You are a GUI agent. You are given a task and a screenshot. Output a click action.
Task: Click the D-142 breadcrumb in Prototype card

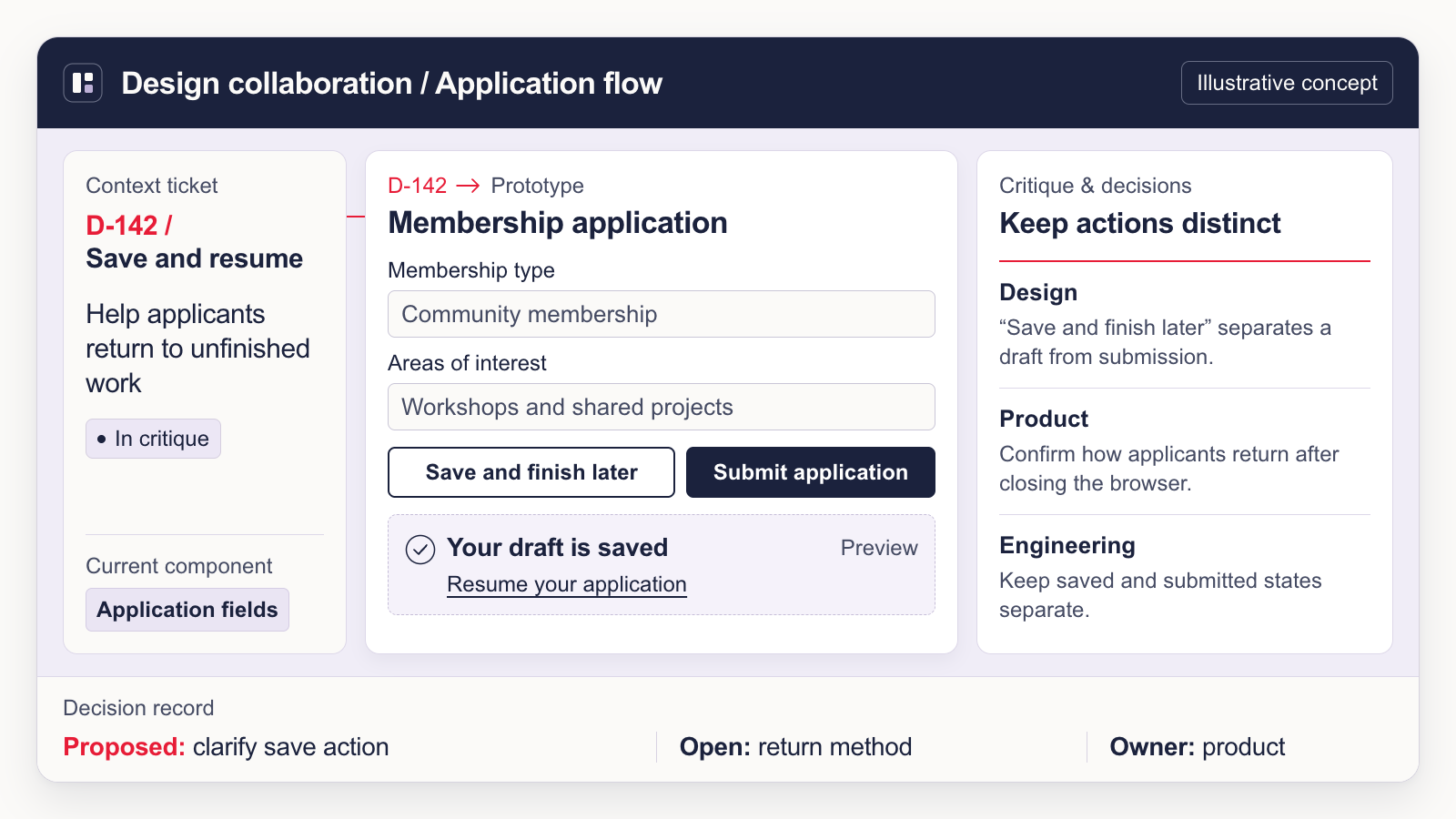[x=417, y=186]
